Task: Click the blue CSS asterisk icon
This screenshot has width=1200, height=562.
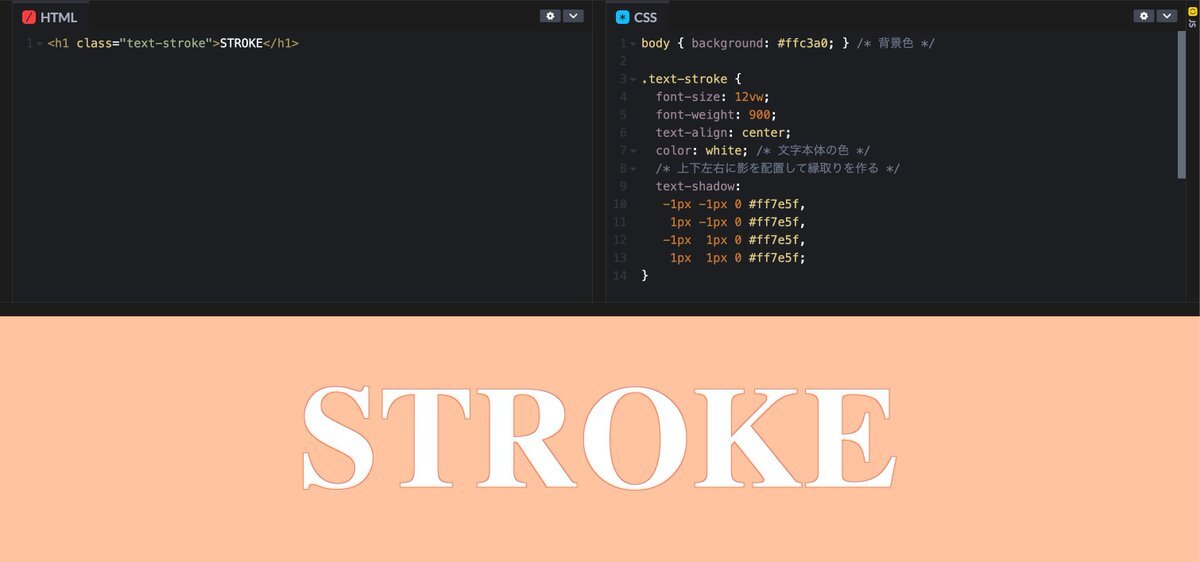Action: pyautogui.click(x=623, y=17)
